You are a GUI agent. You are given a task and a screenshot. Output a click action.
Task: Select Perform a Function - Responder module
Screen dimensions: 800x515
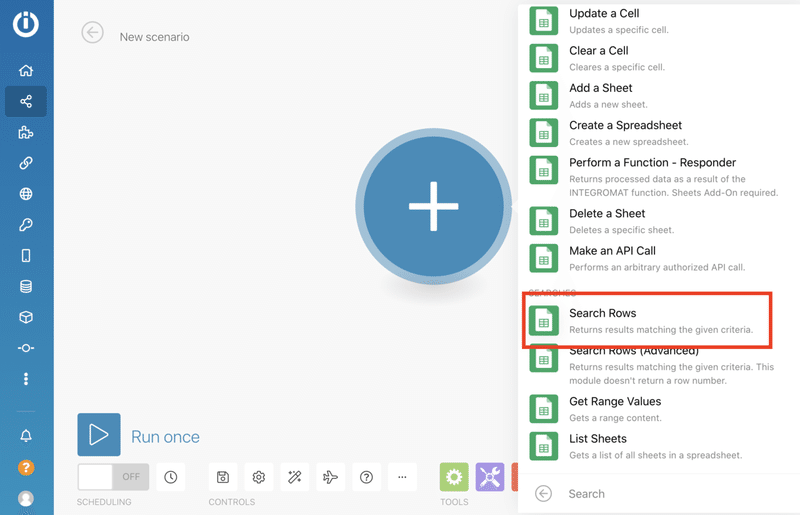(x=659, y=177)
